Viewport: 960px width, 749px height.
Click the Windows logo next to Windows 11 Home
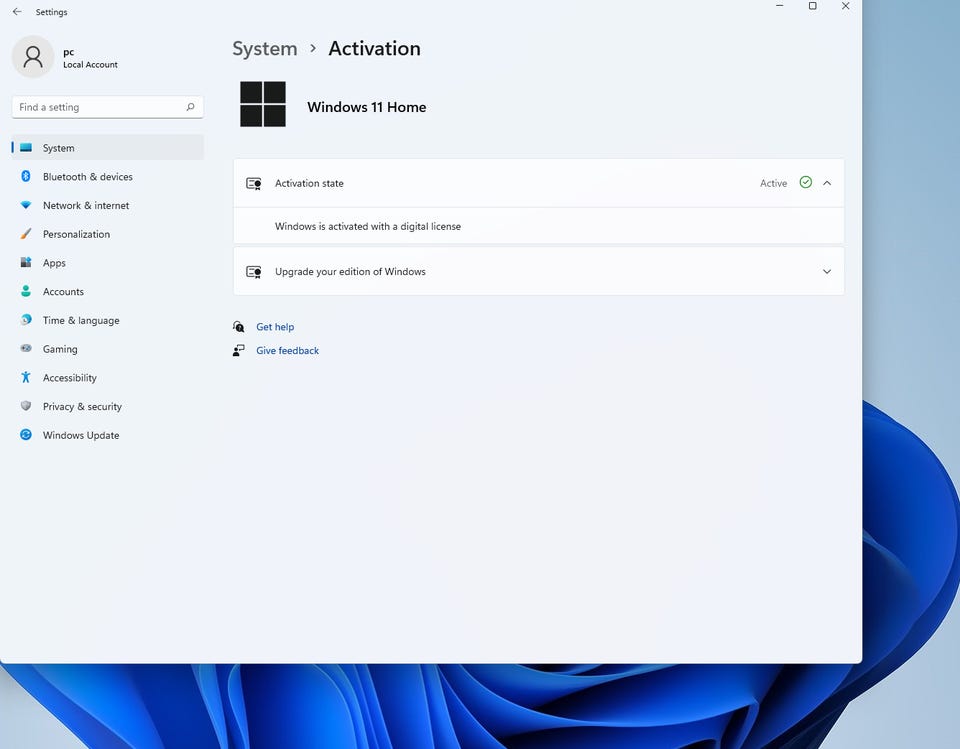263,104
